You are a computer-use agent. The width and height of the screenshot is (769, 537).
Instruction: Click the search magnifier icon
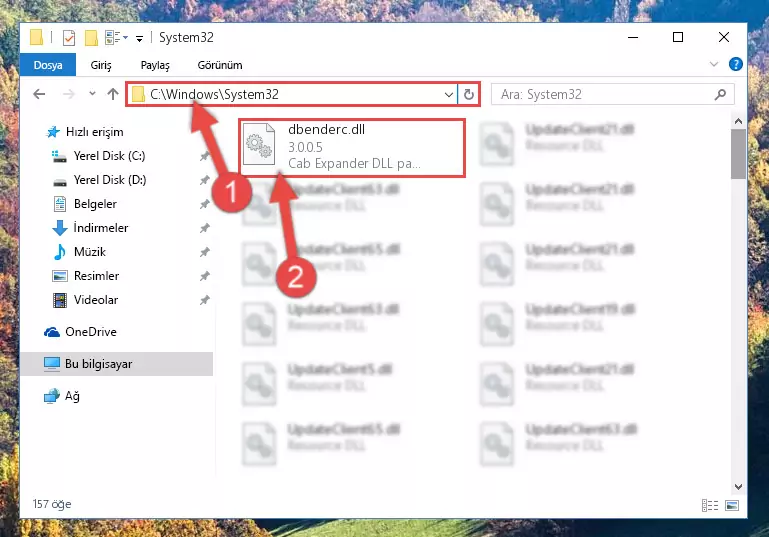click(720, 94)
